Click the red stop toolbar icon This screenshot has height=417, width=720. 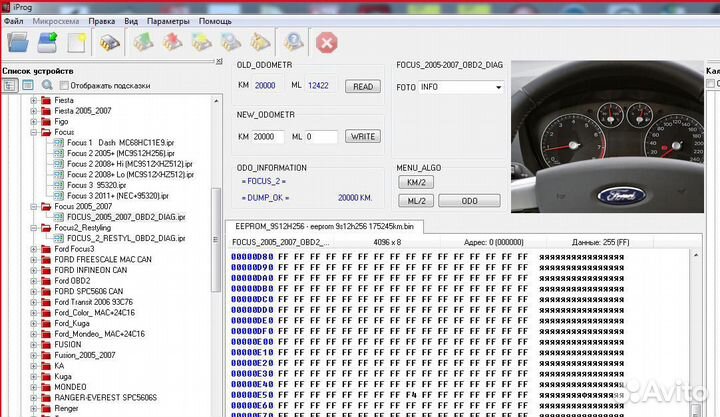point(326,42)
